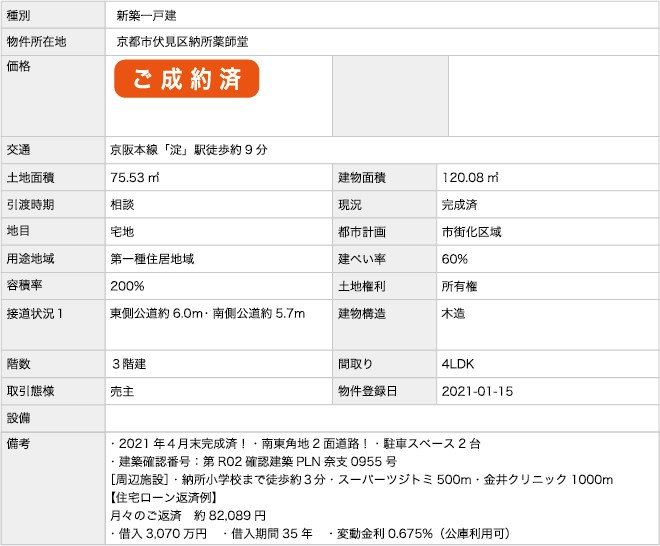The image size is (660, 546).
Task: Click the 第一種住居地域 value
Action: [152, 258]
